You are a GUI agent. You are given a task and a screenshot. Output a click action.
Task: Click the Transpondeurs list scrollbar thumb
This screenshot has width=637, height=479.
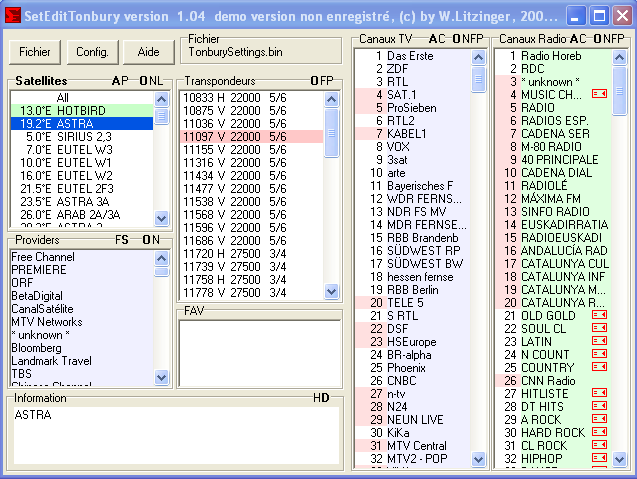click(x=332, y=132)
